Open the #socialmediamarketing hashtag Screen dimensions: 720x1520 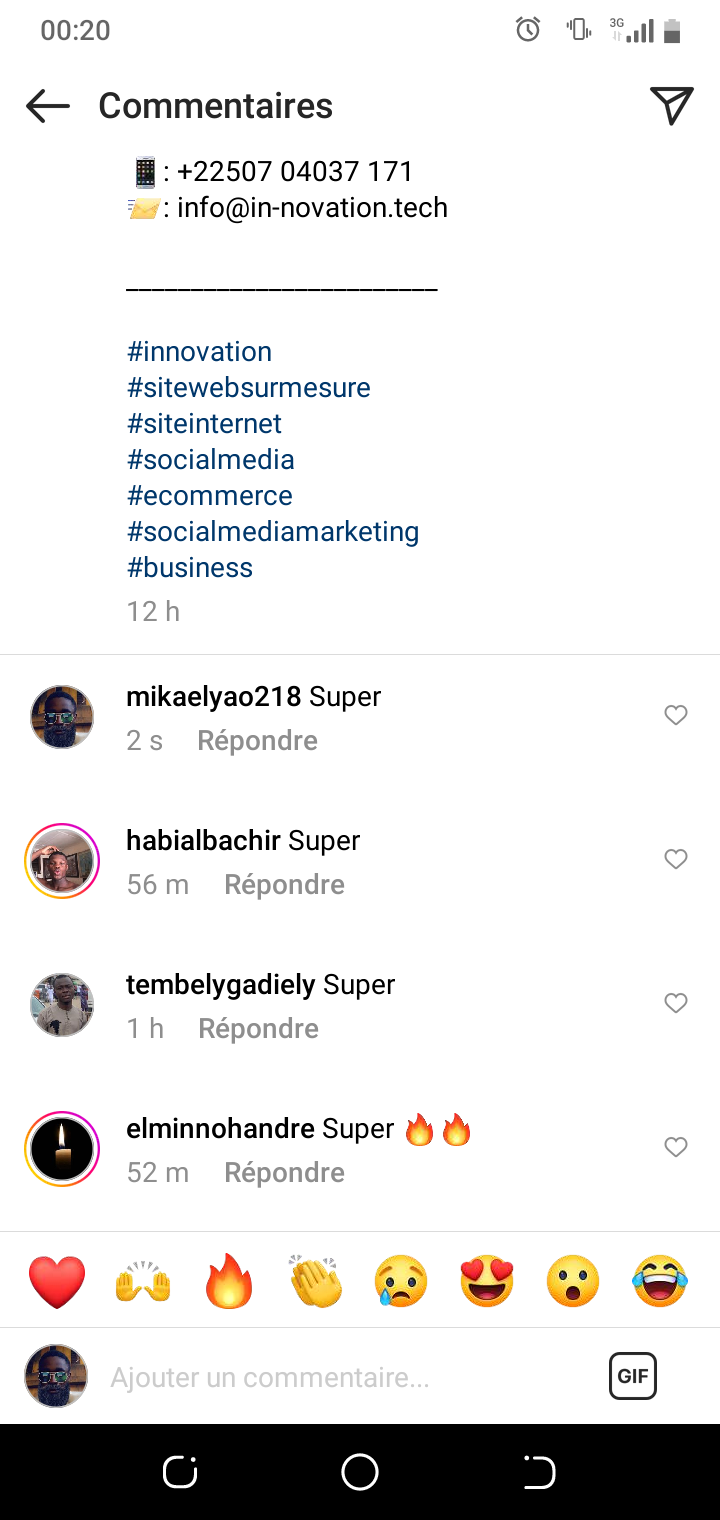(x=273, y=532)
